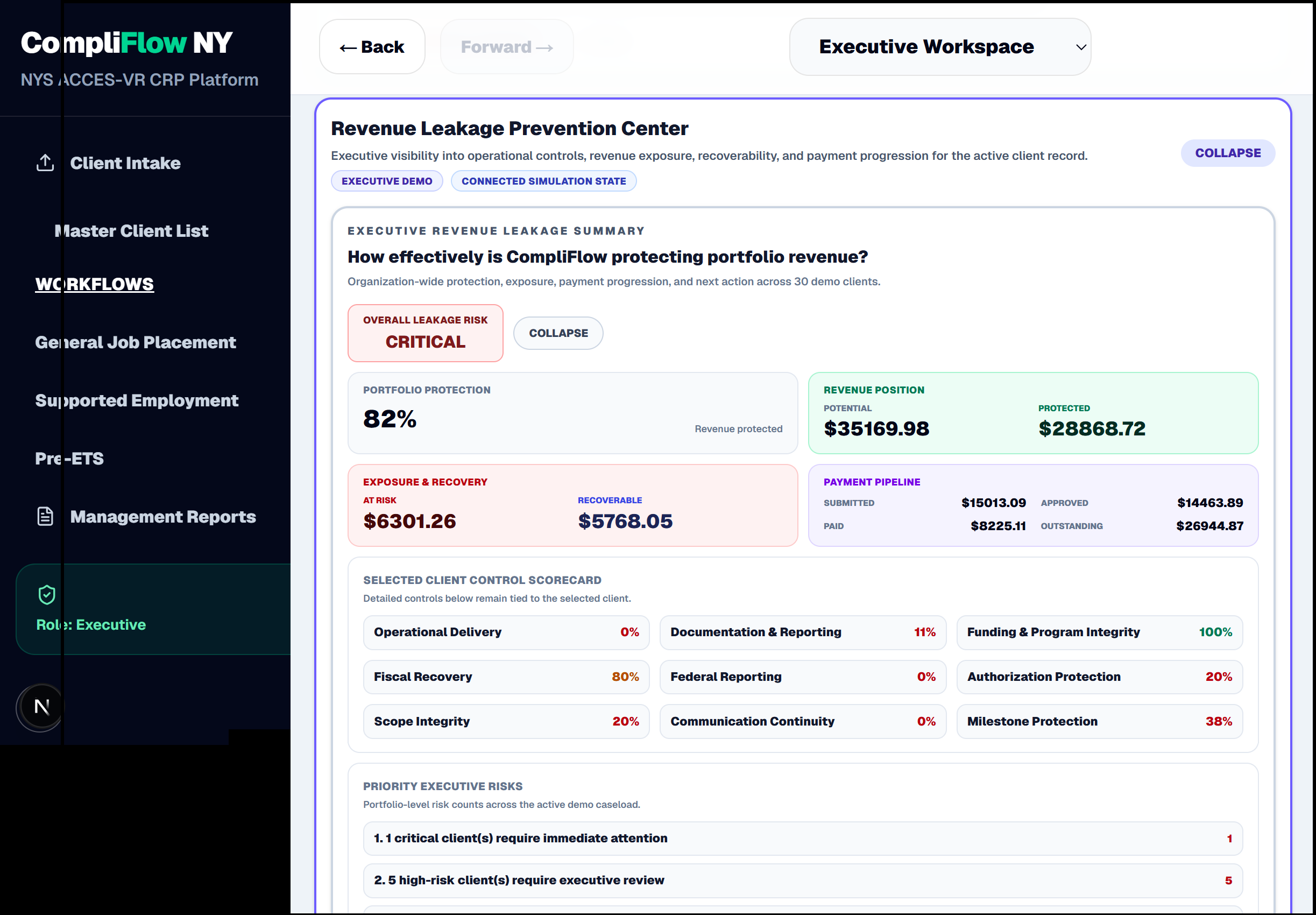Image resolution: width=1316 pixels, height=915 pixels.
Task: Select Pre-ETS workflow
Action: [x=69, y=458]
